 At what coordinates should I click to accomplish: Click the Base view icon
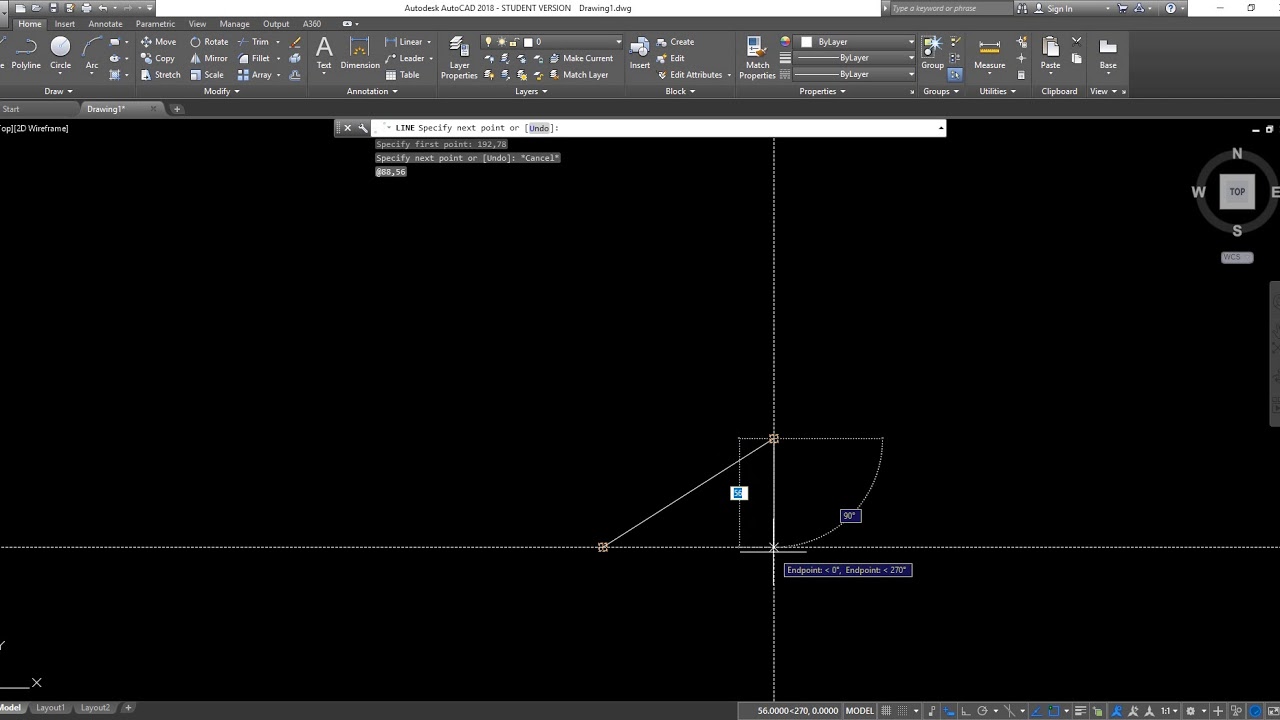coord(1108,53)
